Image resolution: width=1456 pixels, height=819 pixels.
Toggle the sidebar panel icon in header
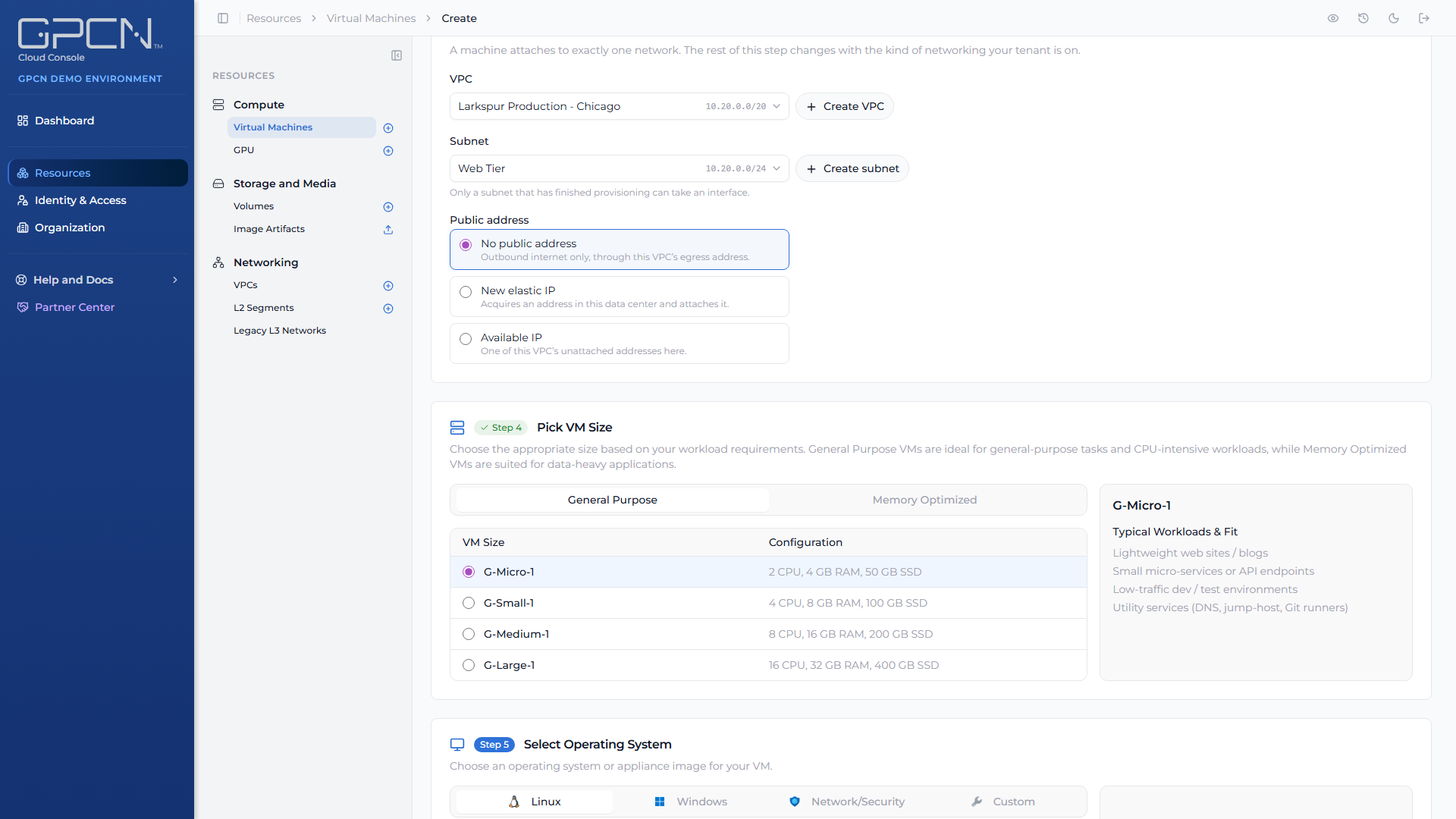tap(223, 18)
